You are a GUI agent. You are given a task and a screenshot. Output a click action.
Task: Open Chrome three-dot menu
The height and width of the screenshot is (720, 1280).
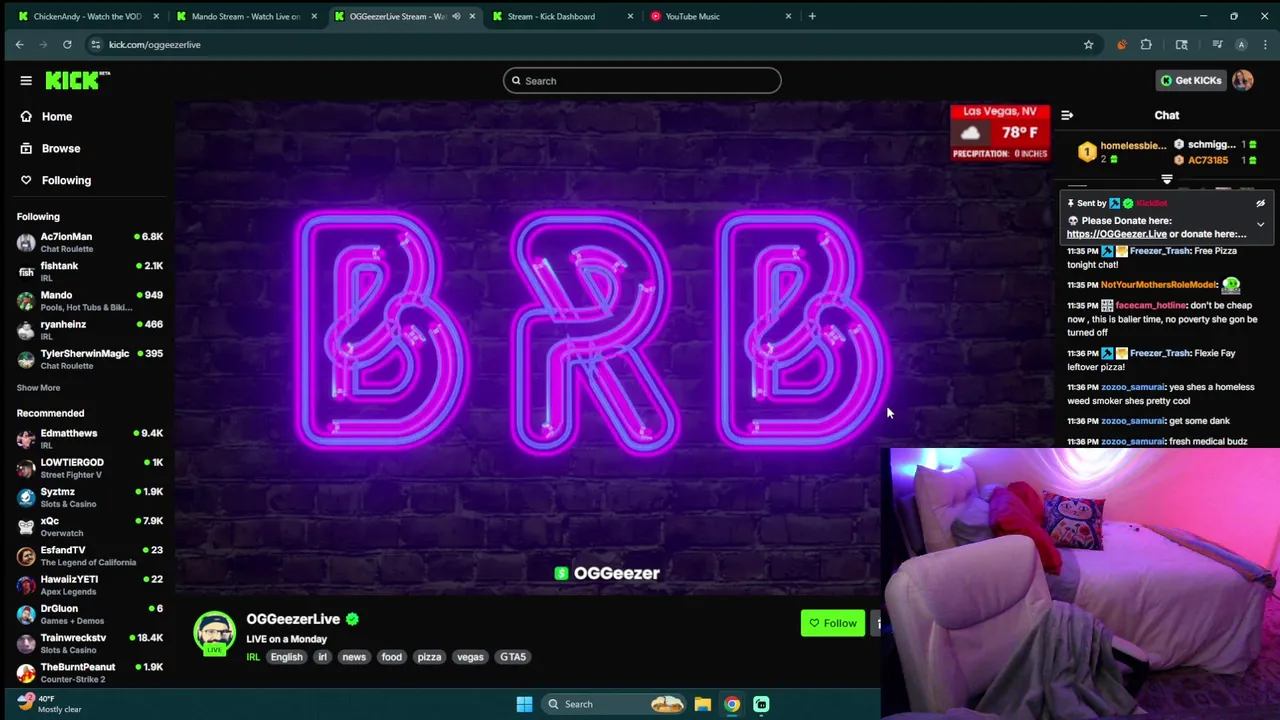tap(1265, 44)
